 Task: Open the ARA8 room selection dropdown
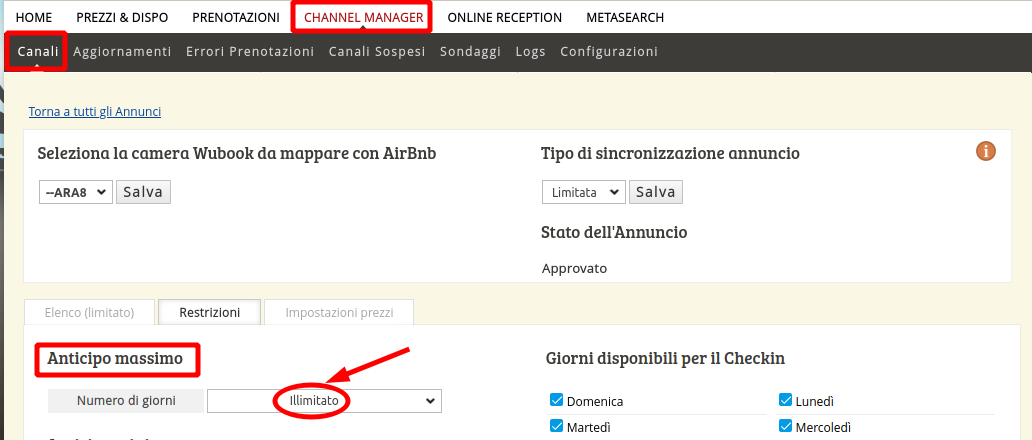point(75,192)
